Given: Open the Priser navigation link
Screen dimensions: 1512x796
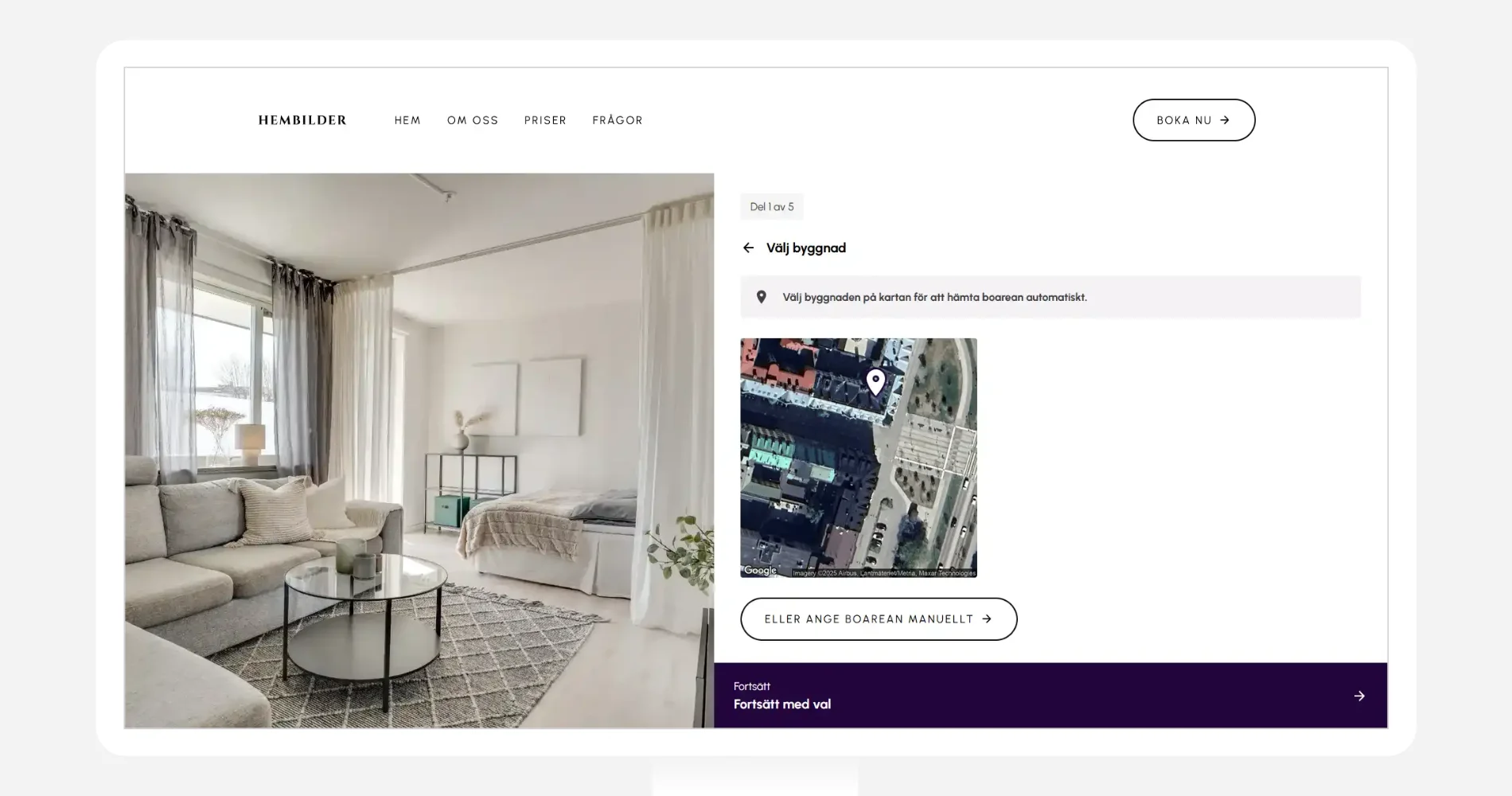Looking at the screenshot, I should point(545,120).
